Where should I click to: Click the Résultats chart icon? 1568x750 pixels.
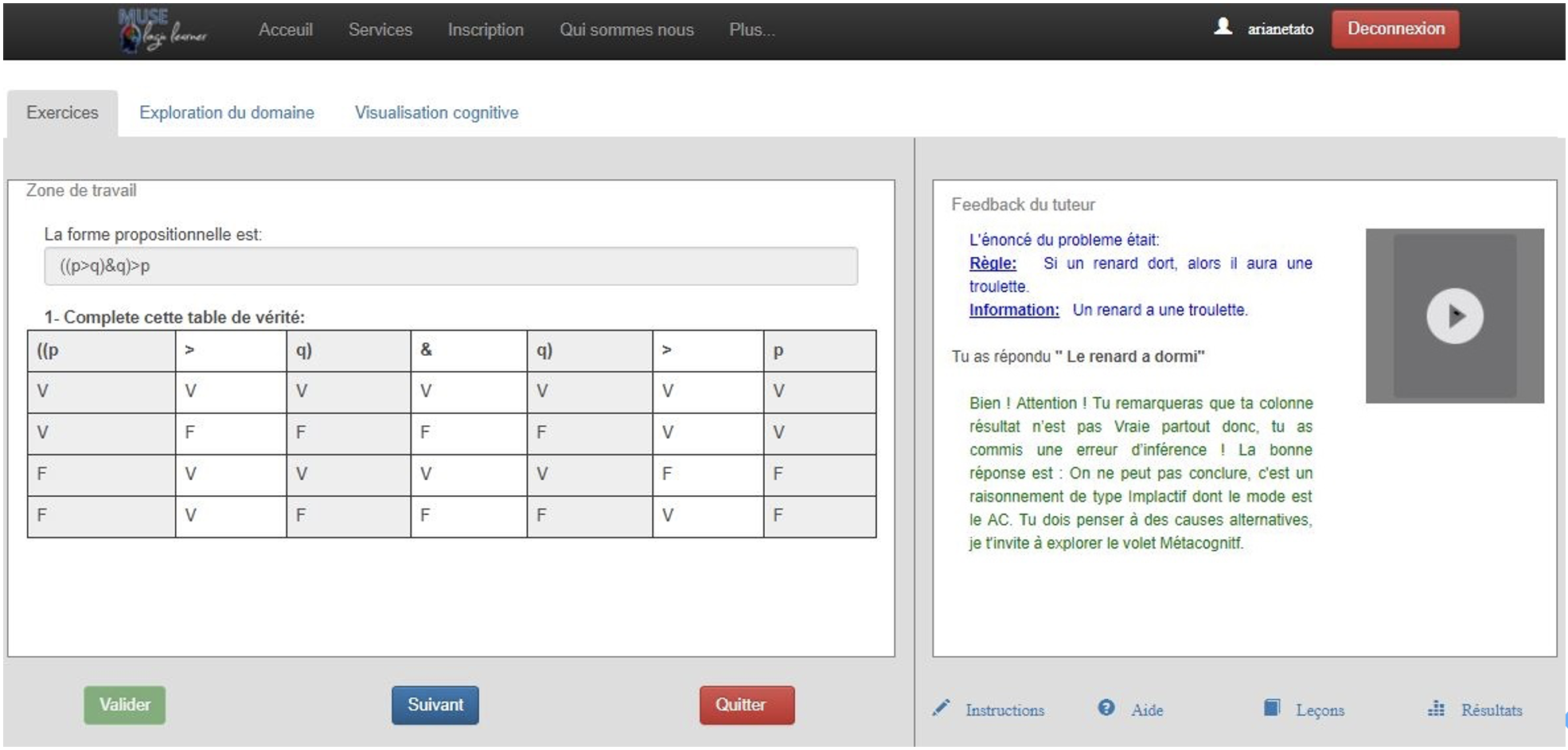[x=1436, y=708]
